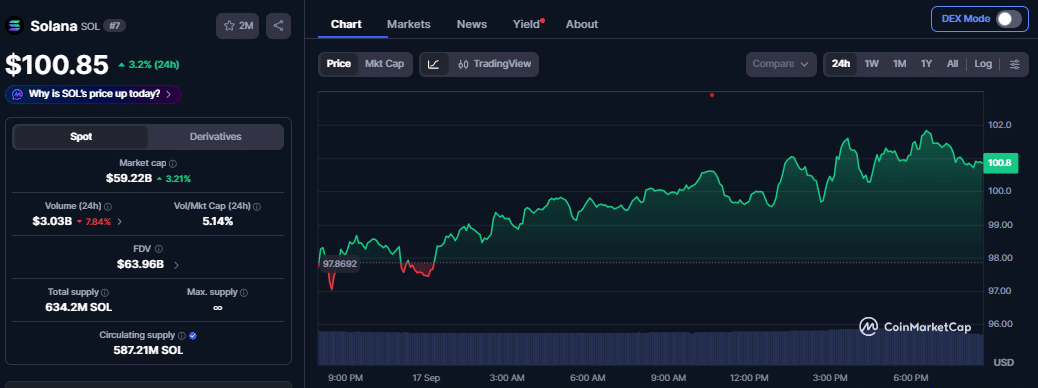Click info icon next to FDV
This screenshot has width=1038, height=388.
point(159,249)
